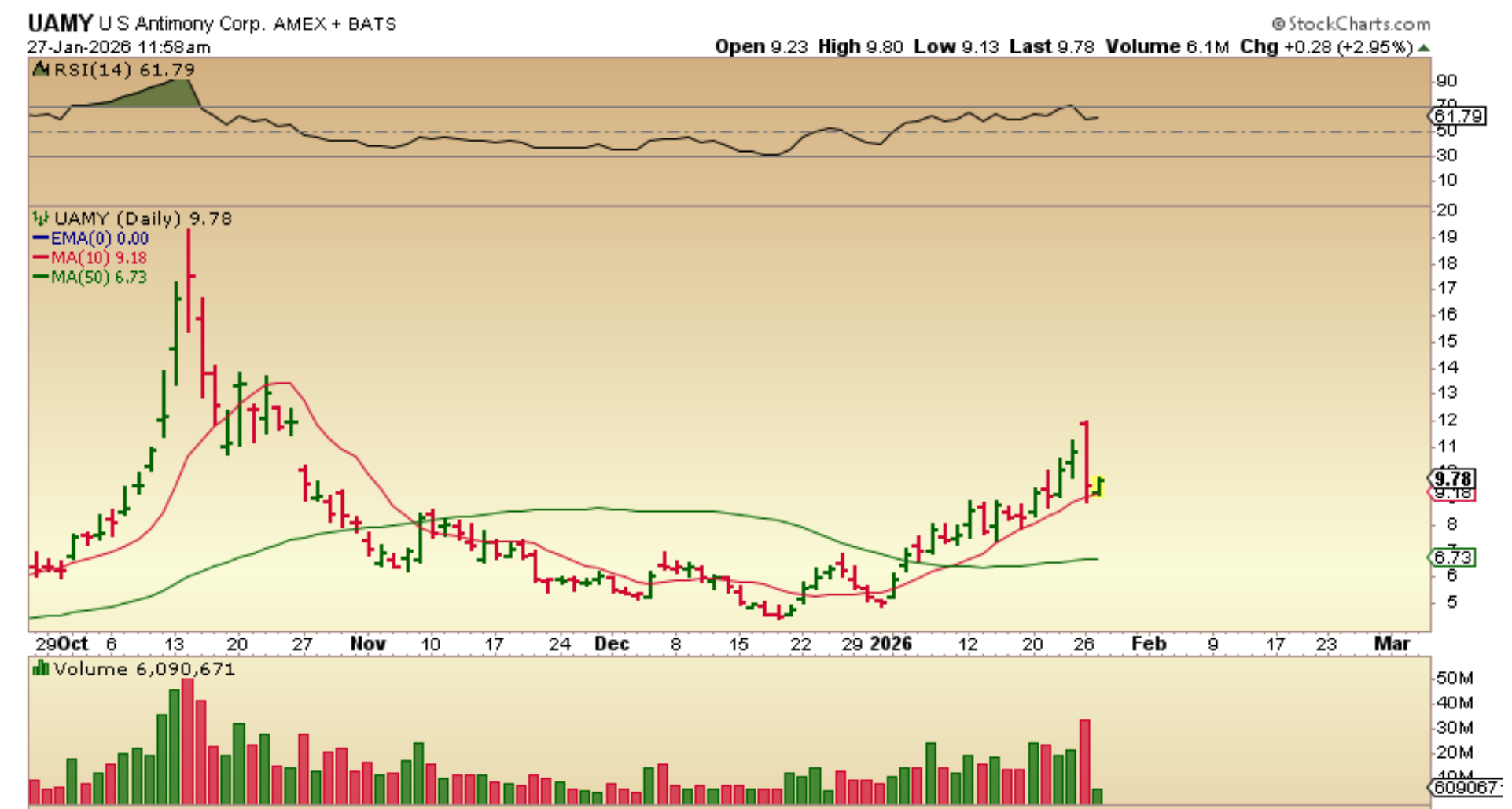1512x809 pixels.
Task: Click the Dec month label on the date axis
Action: pyautogui.click(x=612, y=644)
